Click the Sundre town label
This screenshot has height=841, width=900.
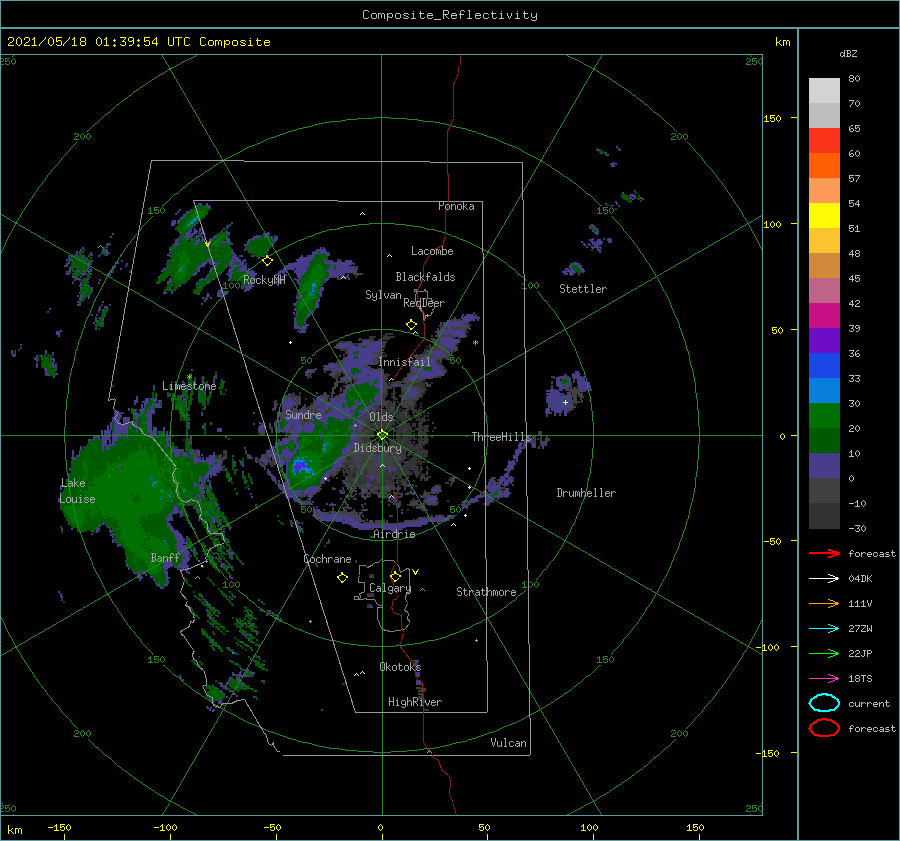303,414
